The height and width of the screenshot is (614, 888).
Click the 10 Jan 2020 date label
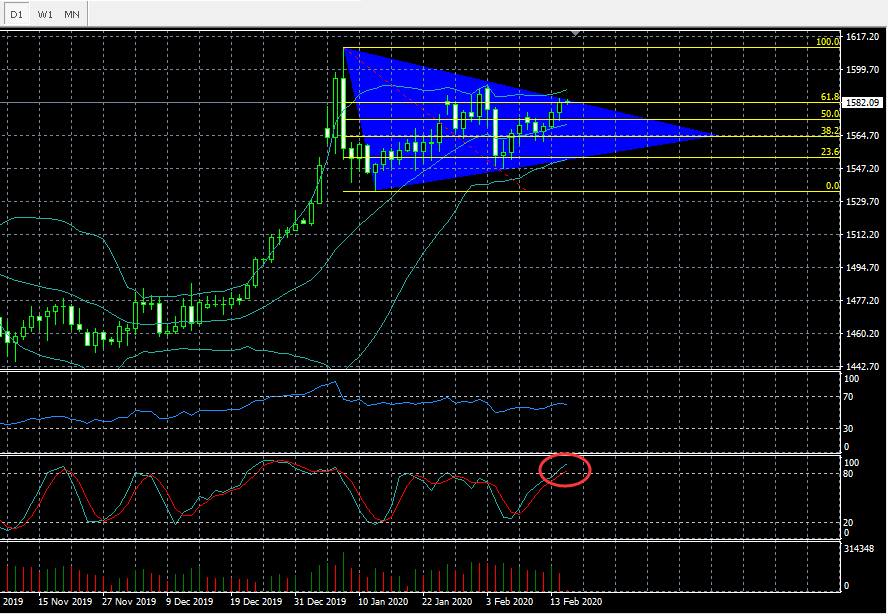tap(382, 602)
